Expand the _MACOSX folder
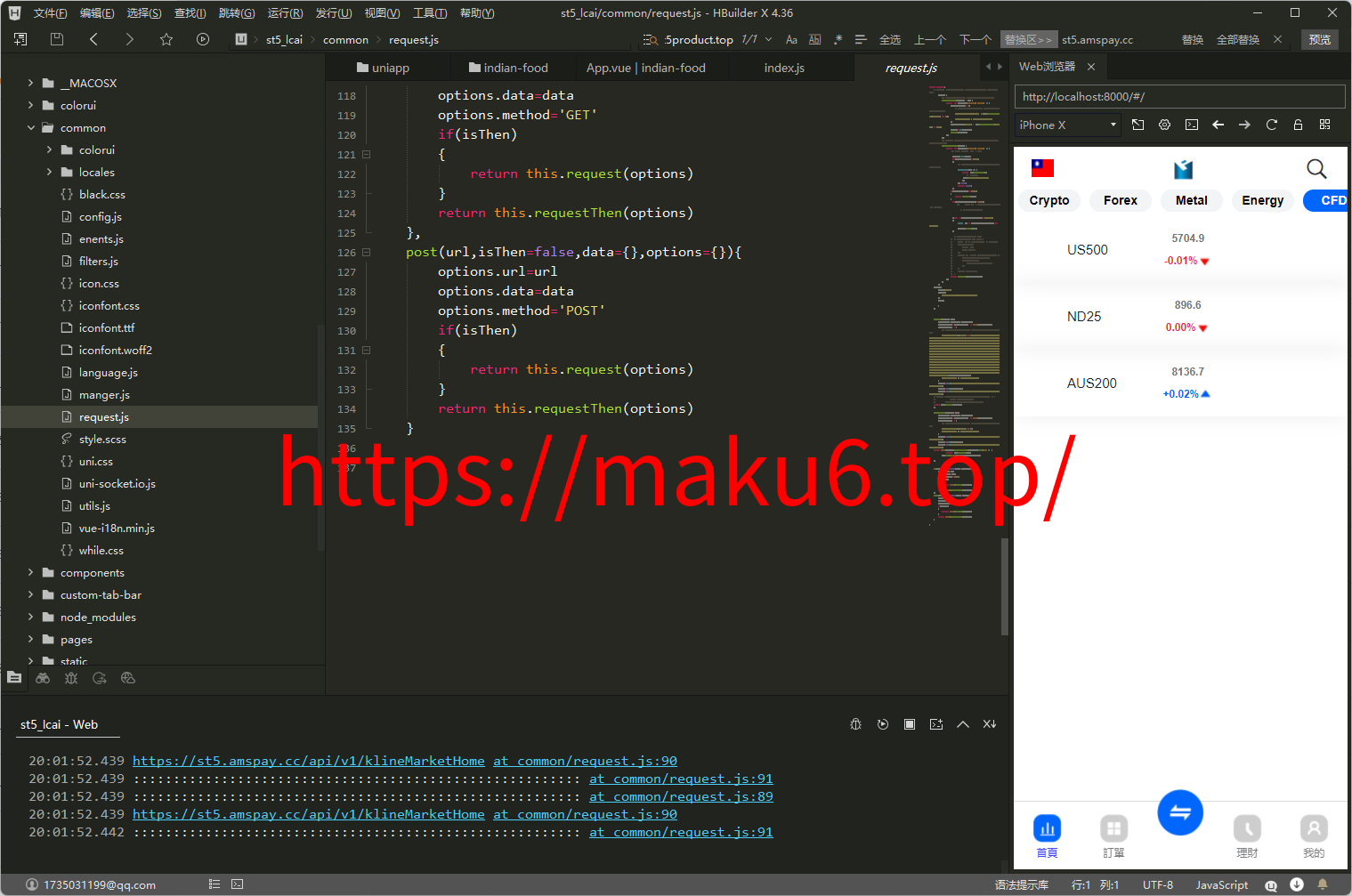 pos(30,83)
